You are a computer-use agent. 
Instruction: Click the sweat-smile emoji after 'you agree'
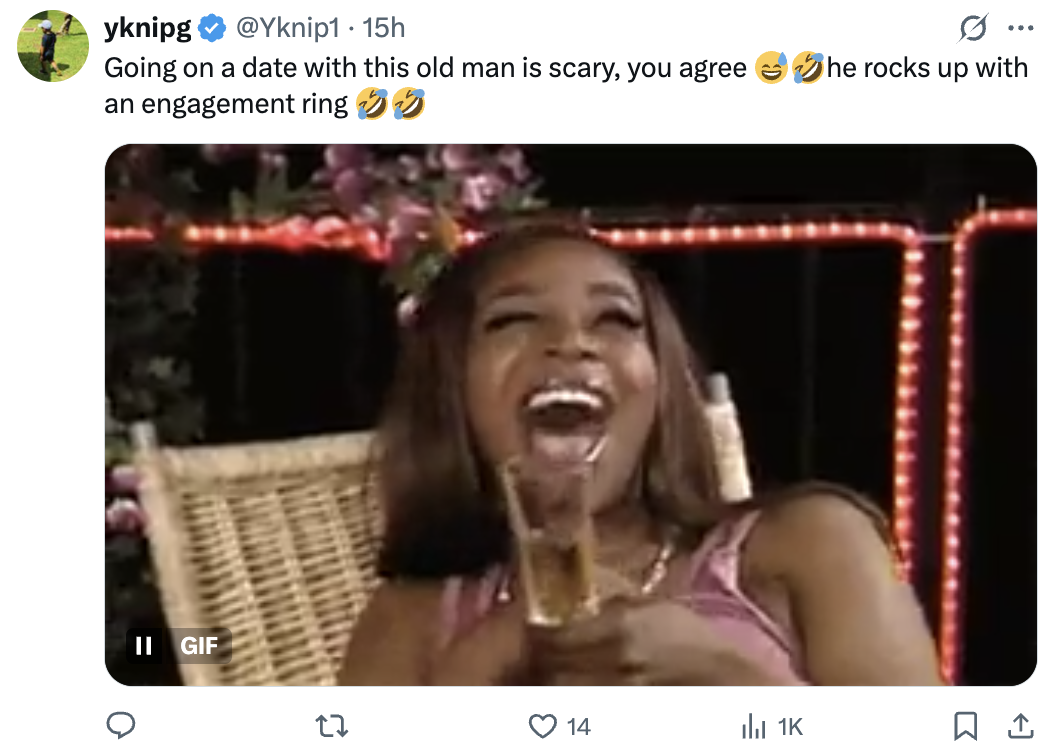tap(771, 68)
